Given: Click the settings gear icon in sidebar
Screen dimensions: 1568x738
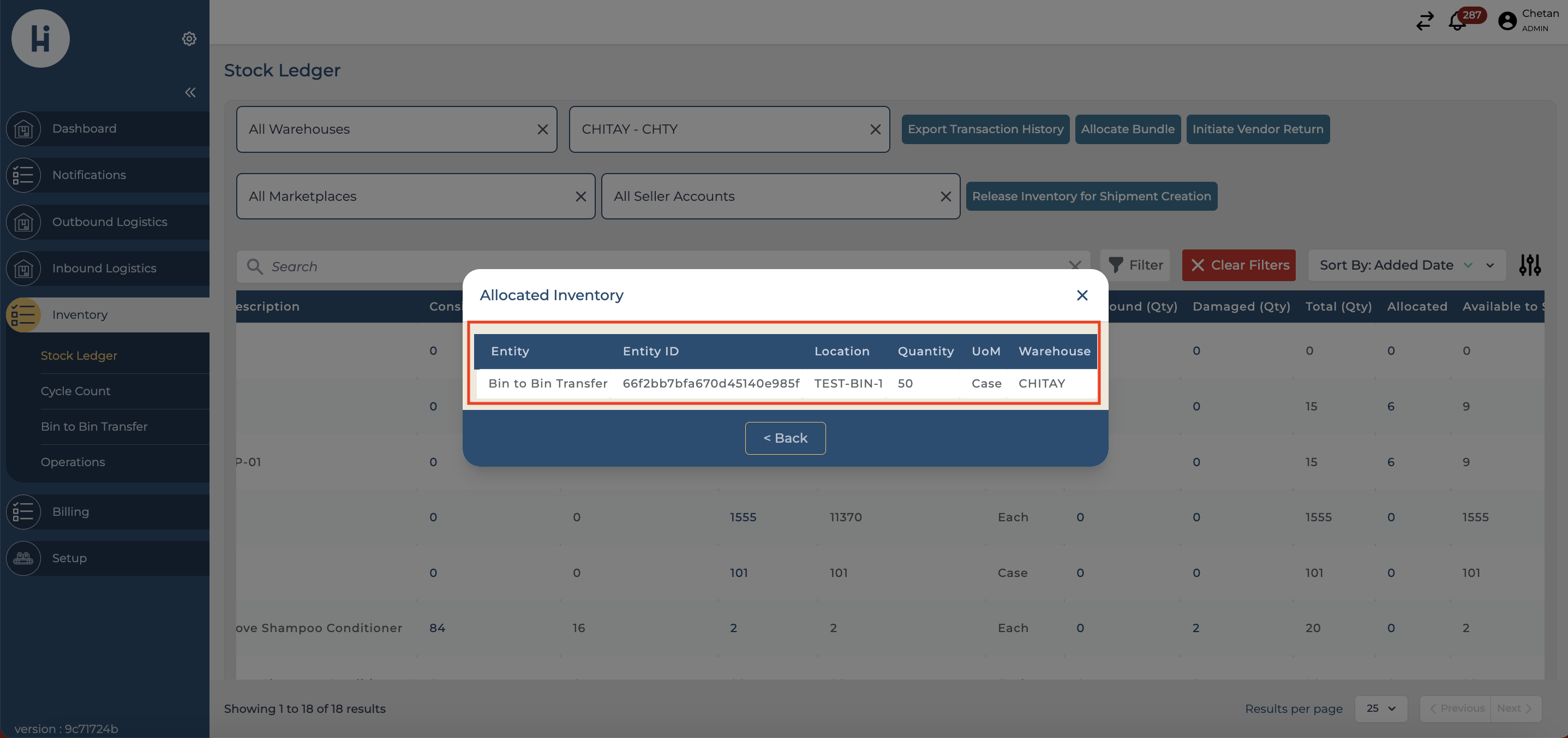Looking at the screenshot, I should pyautogui.click(x=189, y=38).
